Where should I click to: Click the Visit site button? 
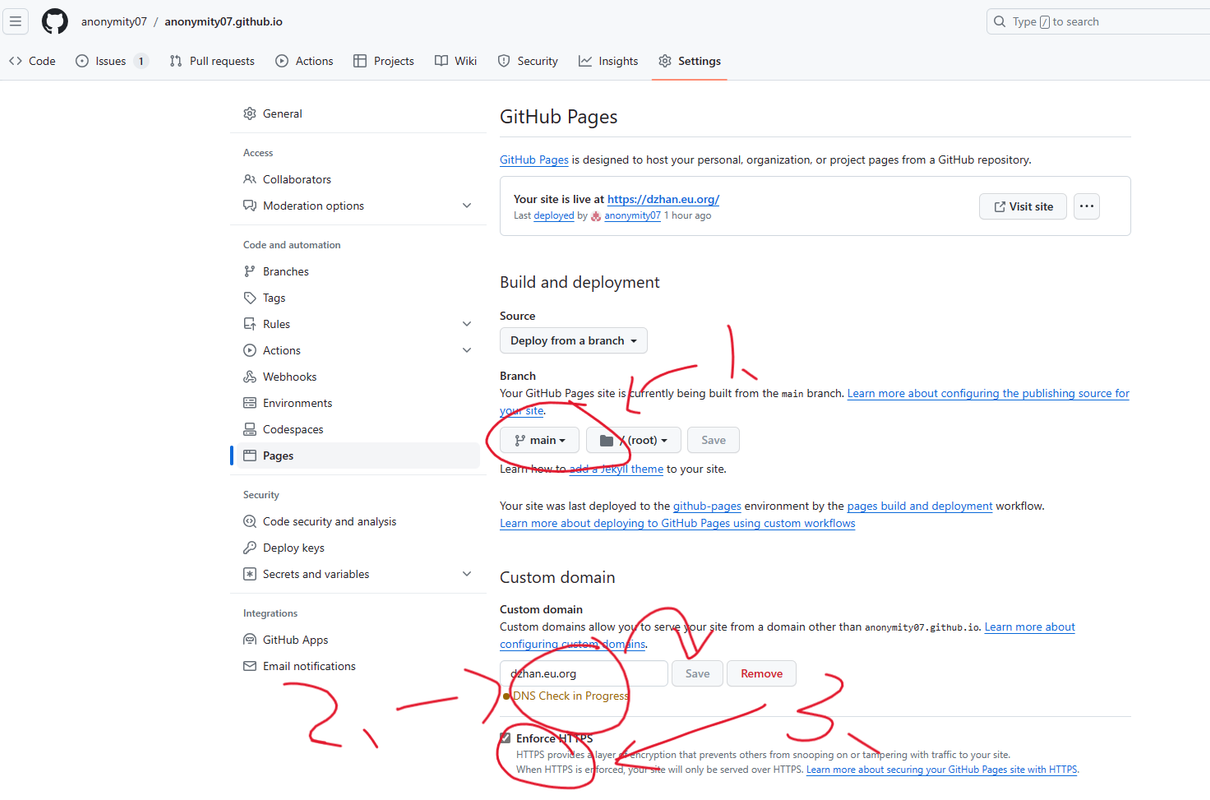coord(1023,207)
